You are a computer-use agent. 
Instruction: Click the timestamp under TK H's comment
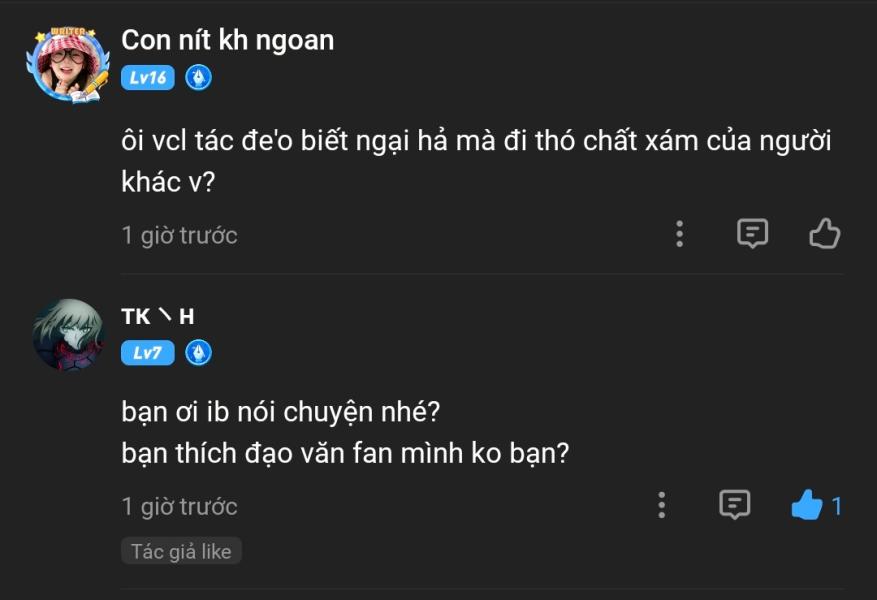[x=180, y=507]
